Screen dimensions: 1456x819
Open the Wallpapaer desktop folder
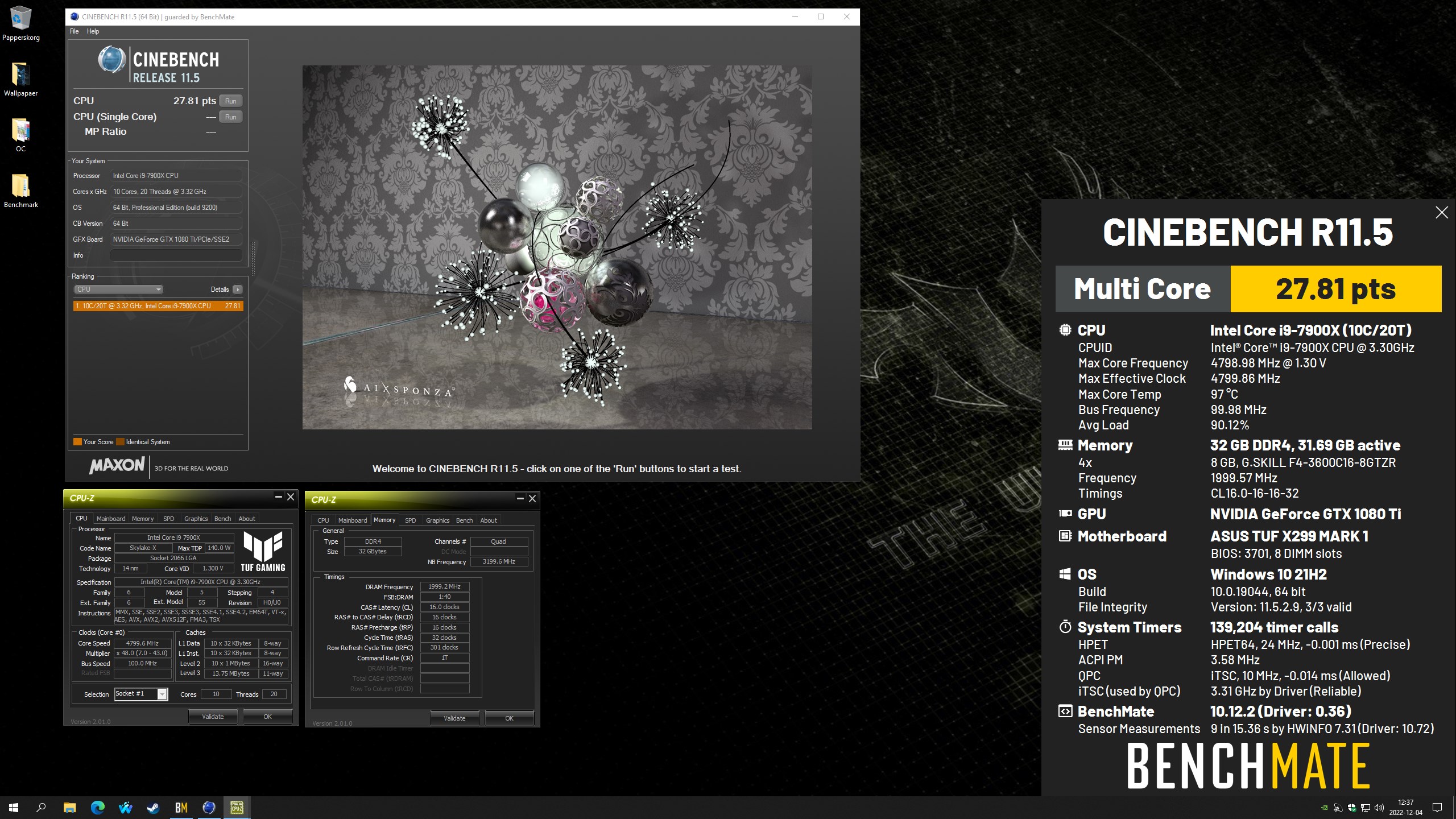[x=20, y=79]
